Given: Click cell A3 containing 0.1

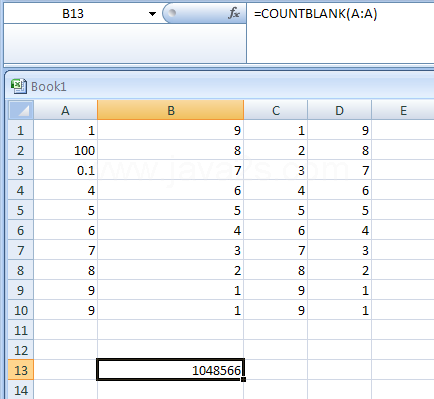Looking at the screenshot, I should [66, 170].
